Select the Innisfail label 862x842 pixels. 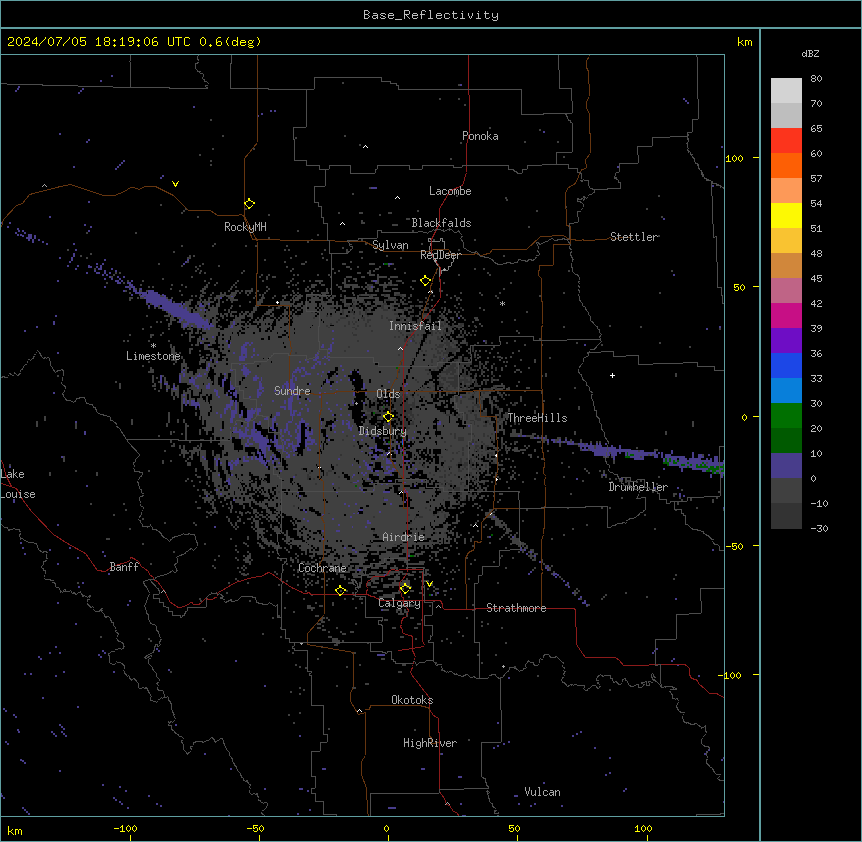coord(415,326)
